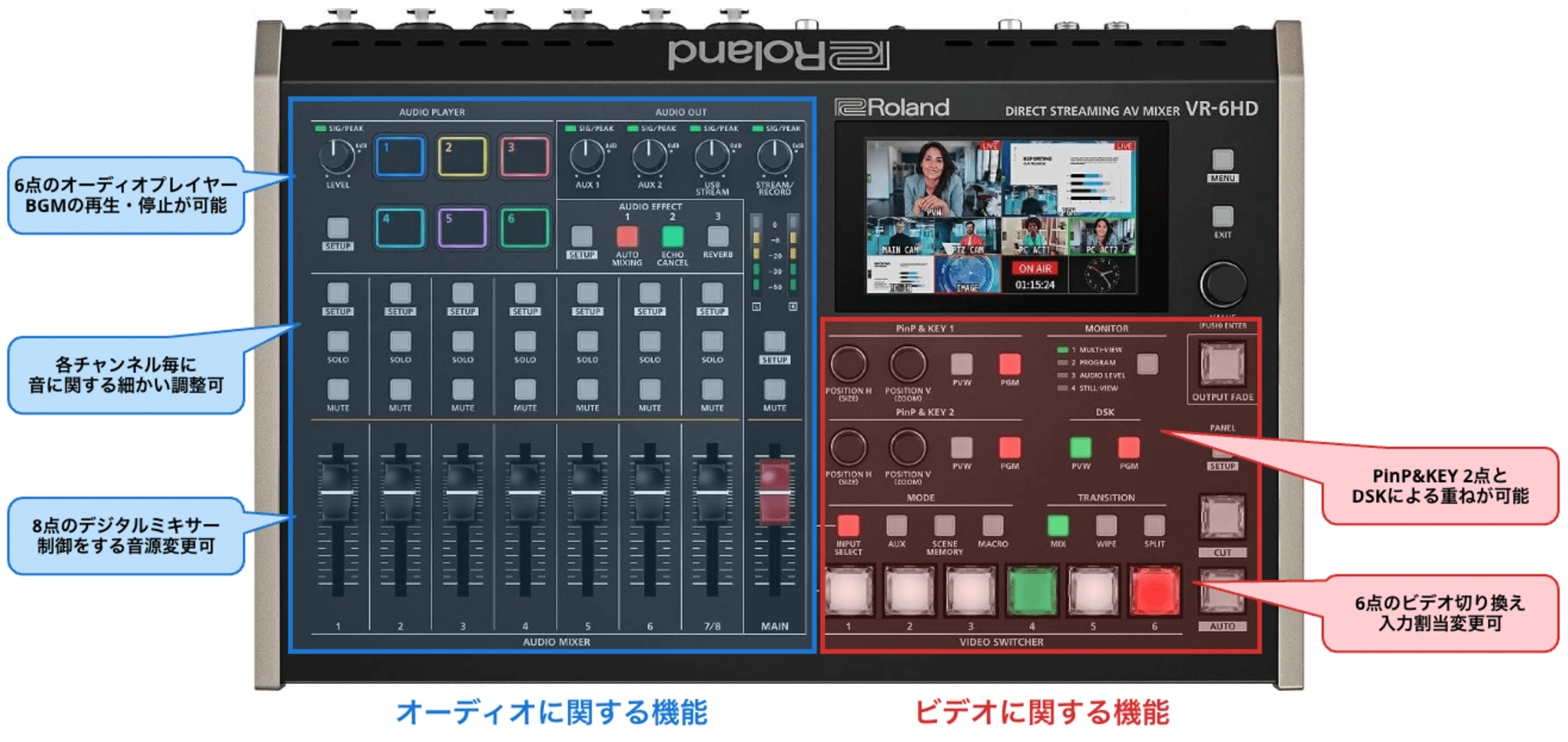Image resolution: width=1568 pixels, height=742 pixels.
Task: Click the USB STREAM output knob
Action: tap(712, 157)
